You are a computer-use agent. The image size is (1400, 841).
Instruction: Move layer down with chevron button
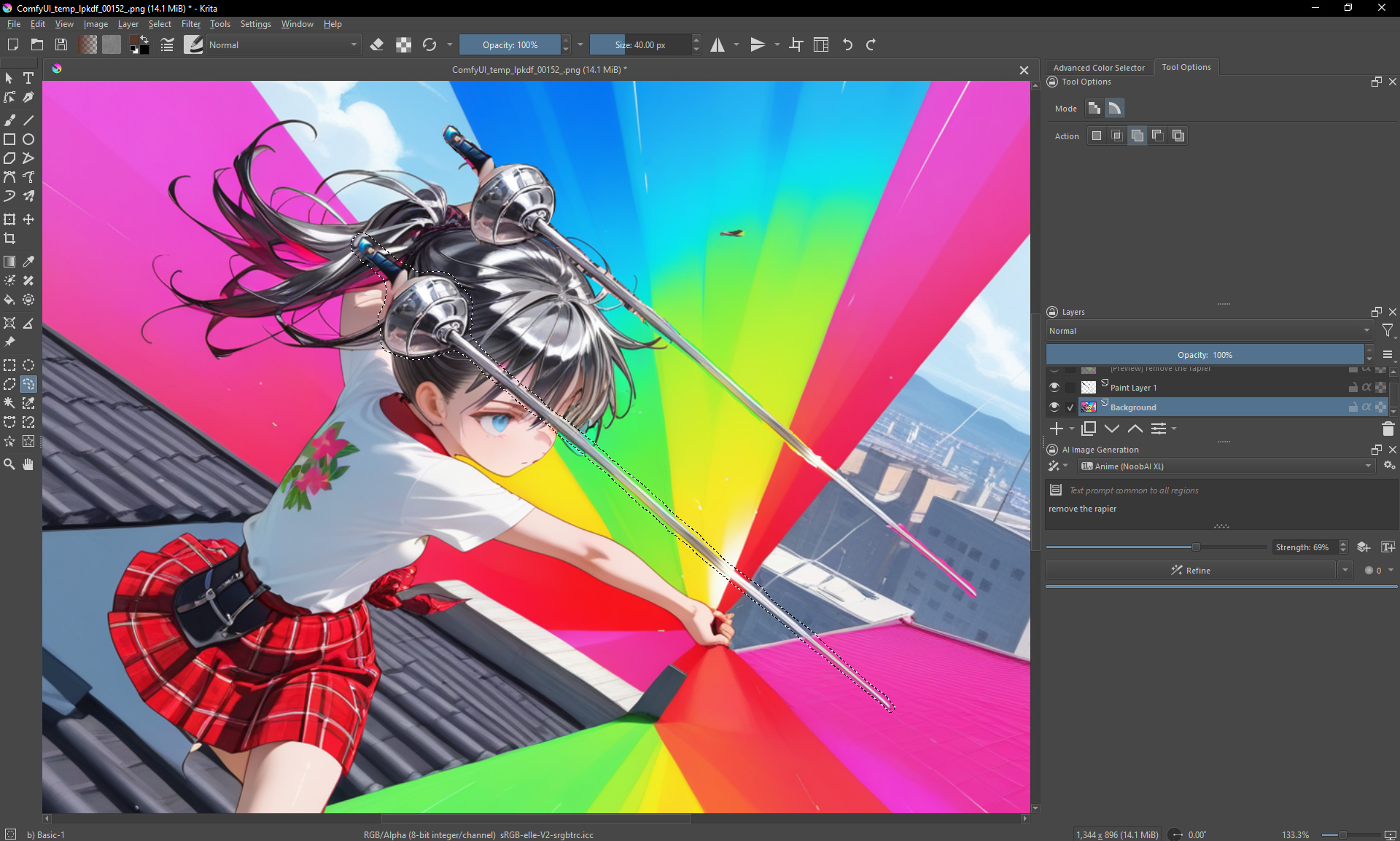(1112, 429)
